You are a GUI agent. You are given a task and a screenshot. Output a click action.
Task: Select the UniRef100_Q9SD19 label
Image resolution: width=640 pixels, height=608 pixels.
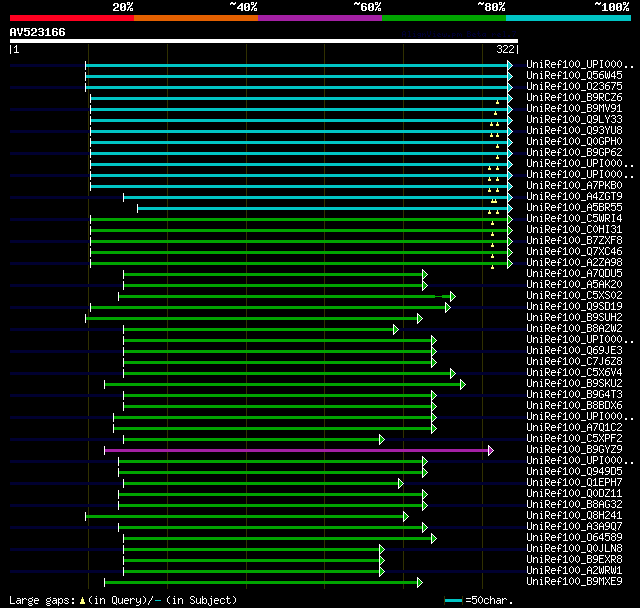574,306
